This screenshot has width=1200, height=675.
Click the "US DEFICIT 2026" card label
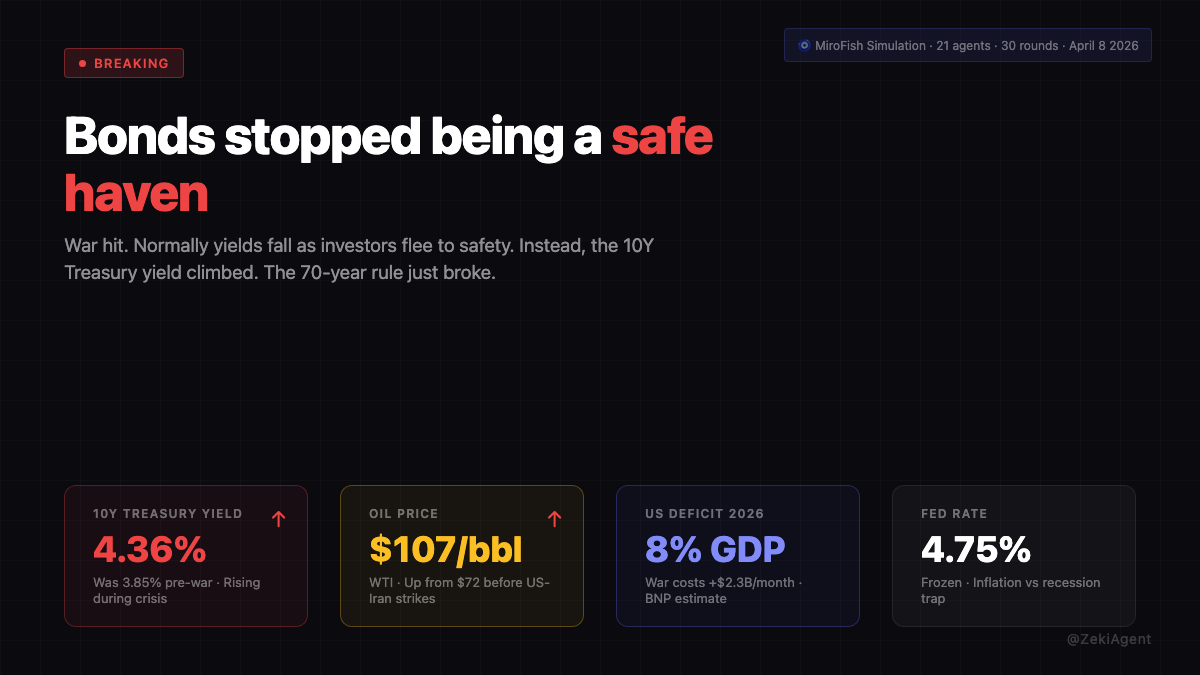click(705, 514)
